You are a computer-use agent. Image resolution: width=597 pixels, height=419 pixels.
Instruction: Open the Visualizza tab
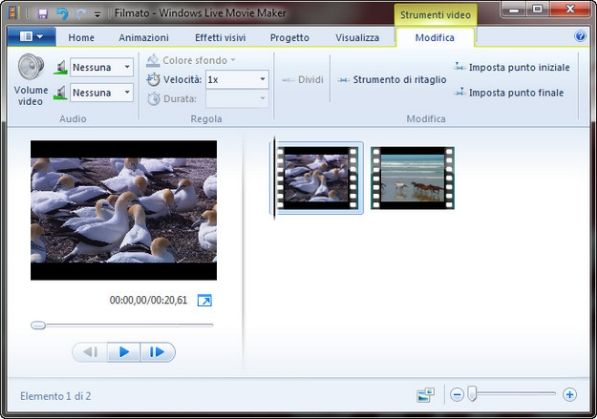(357, 38)
